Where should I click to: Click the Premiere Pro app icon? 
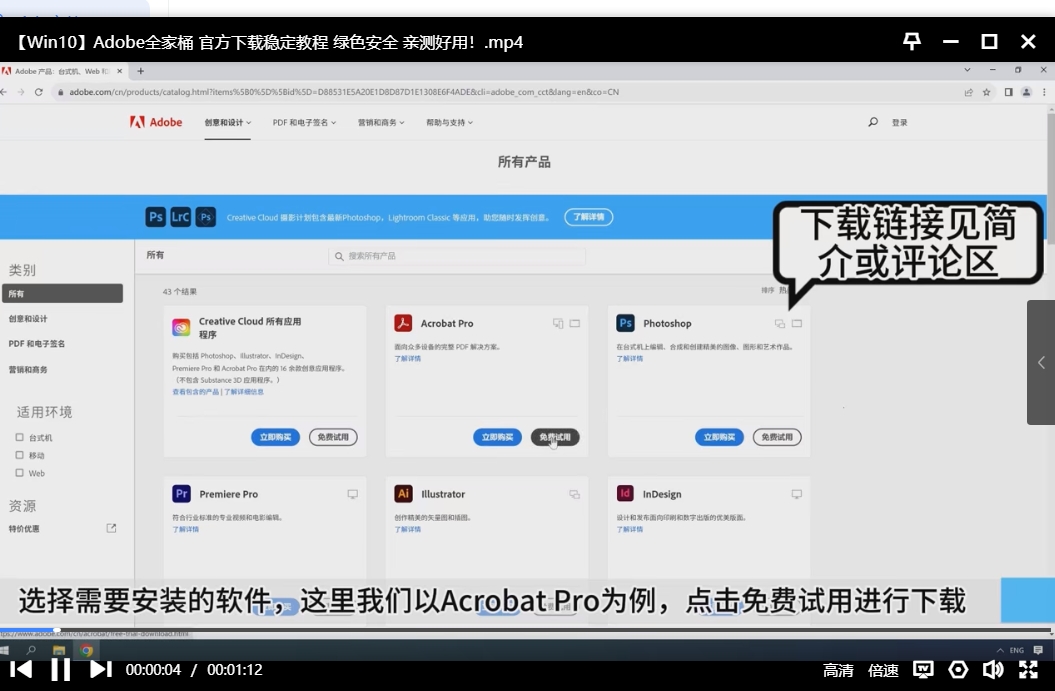[x=182, y=493]
